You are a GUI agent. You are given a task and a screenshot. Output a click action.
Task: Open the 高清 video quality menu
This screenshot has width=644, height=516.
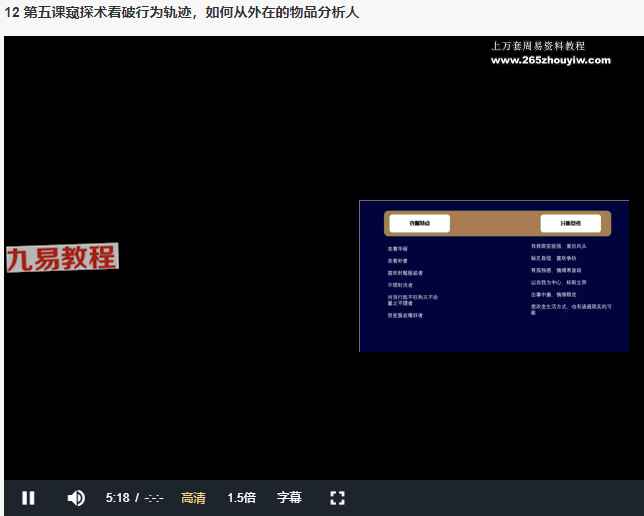click(193, 497)
